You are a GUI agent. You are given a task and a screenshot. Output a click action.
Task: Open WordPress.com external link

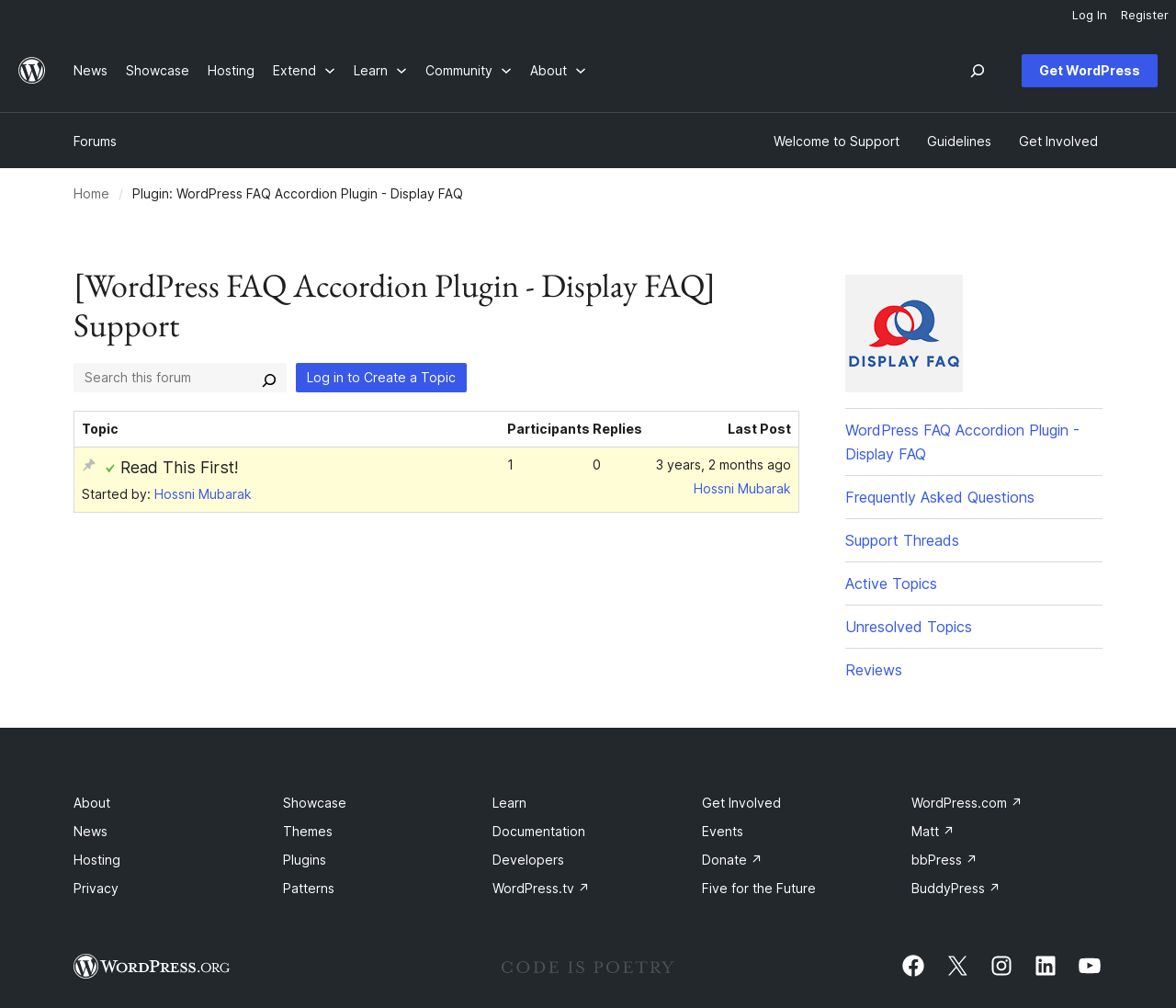[967, 803]
